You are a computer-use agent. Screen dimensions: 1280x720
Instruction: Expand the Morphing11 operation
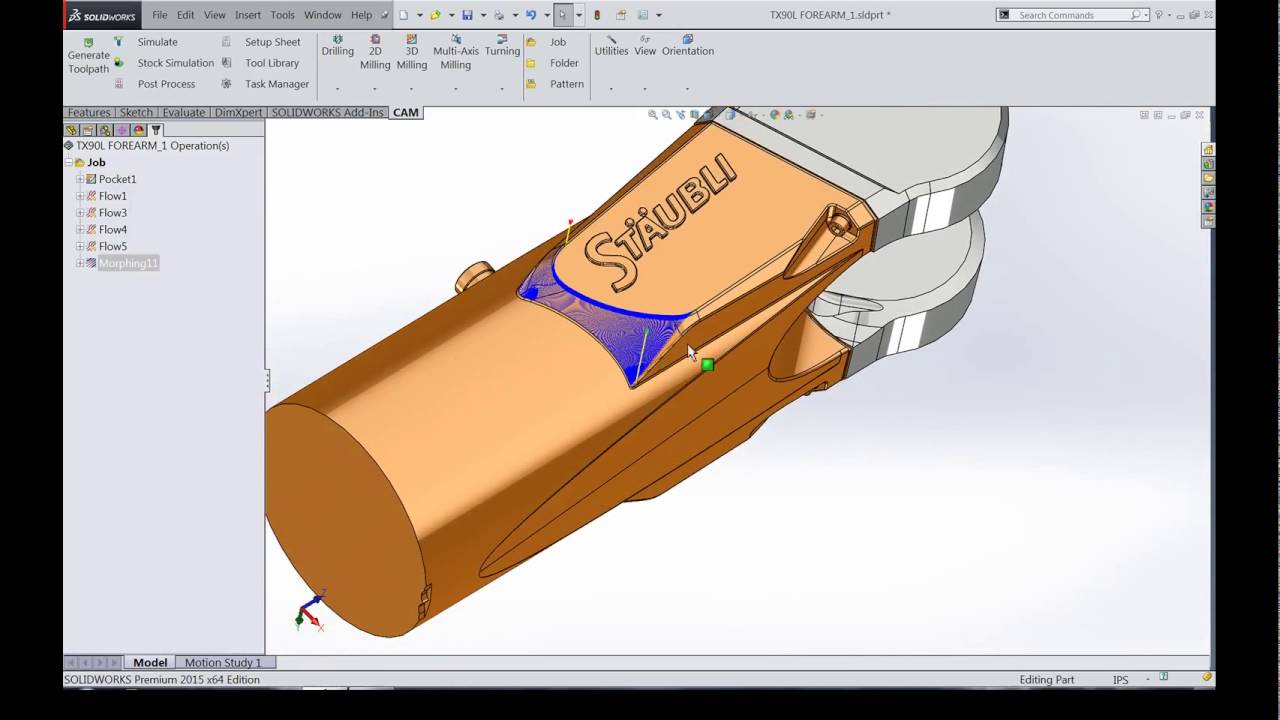[x=80, y=263]
